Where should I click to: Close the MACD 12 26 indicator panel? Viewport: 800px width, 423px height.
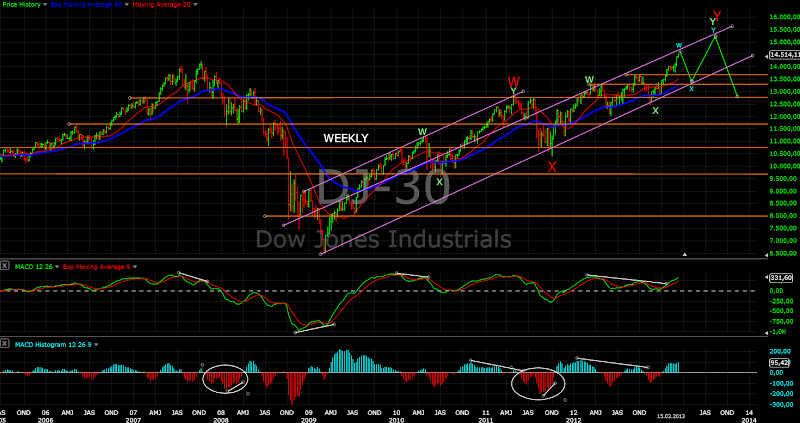pyautogui.click(x=5, y=266)
